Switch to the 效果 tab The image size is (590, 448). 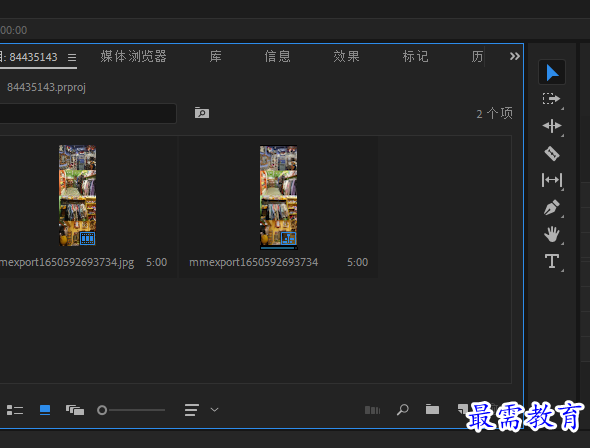(x=346, y=56)
